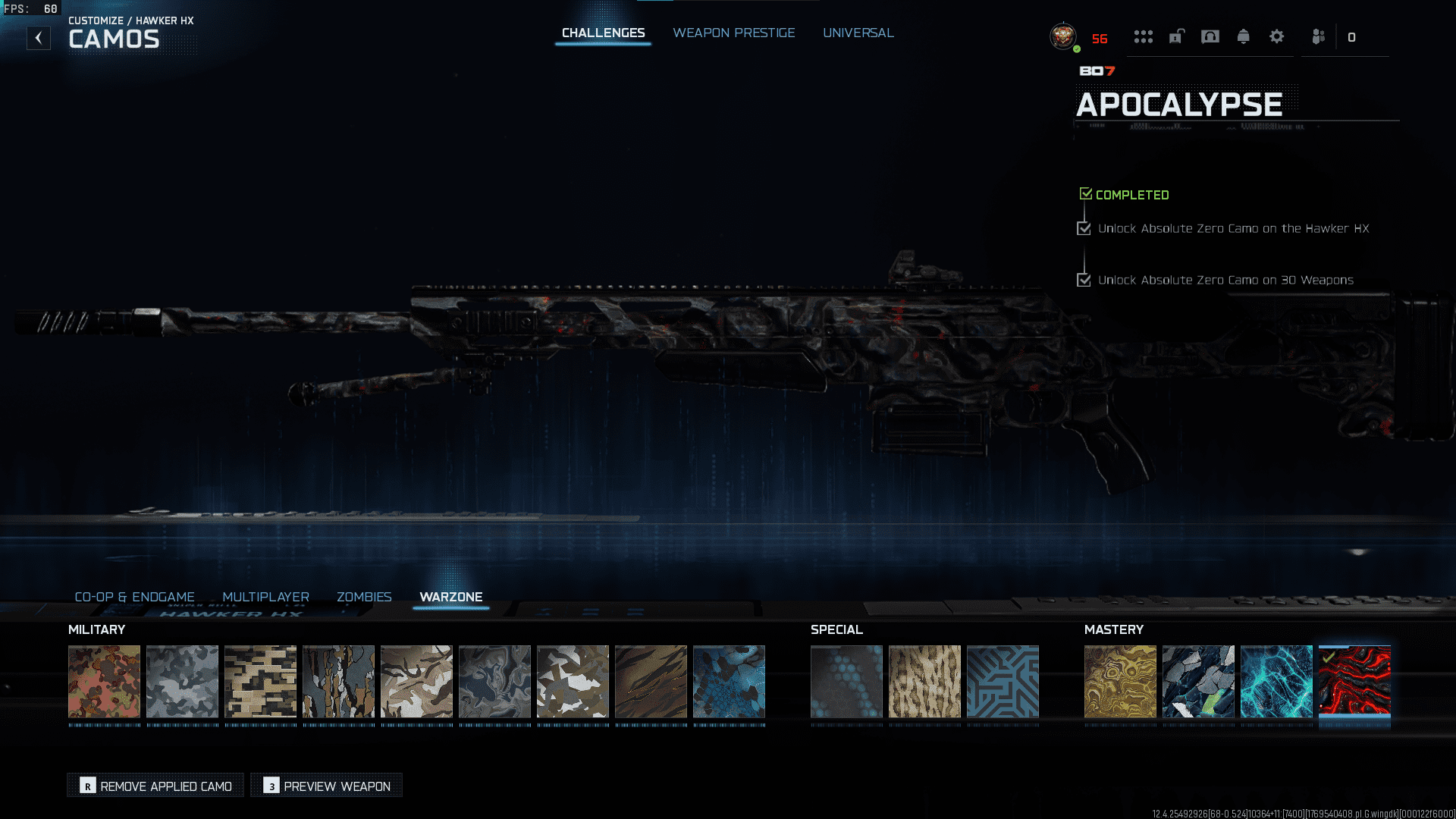Viewport: 1456px width, 819px height.
Task: Click "Unlock Absolute Zero Camo on 30 Weapons"
Action: [1225, 280]
